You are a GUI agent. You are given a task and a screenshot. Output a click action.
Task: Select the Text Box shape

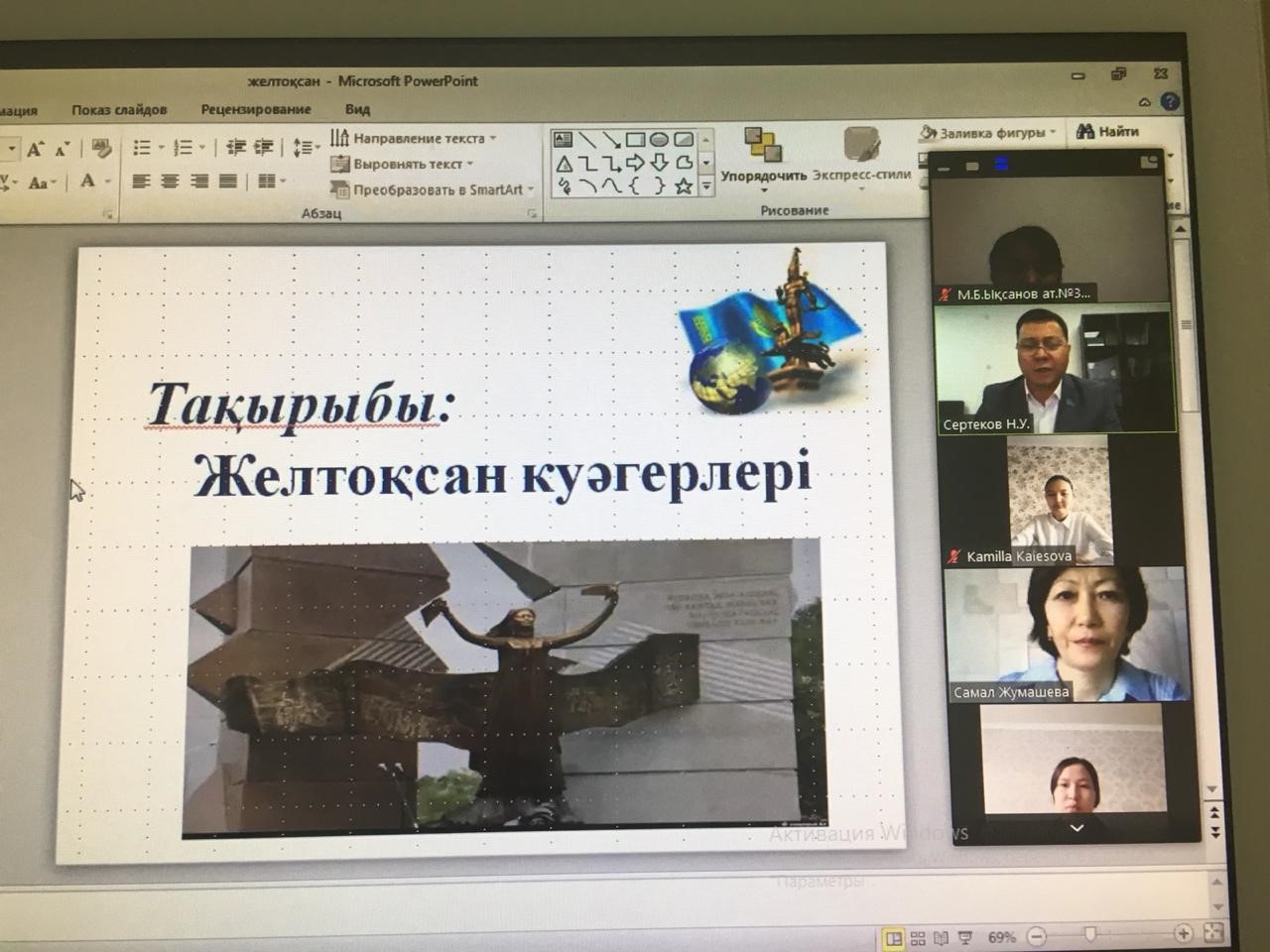[563, 140]
